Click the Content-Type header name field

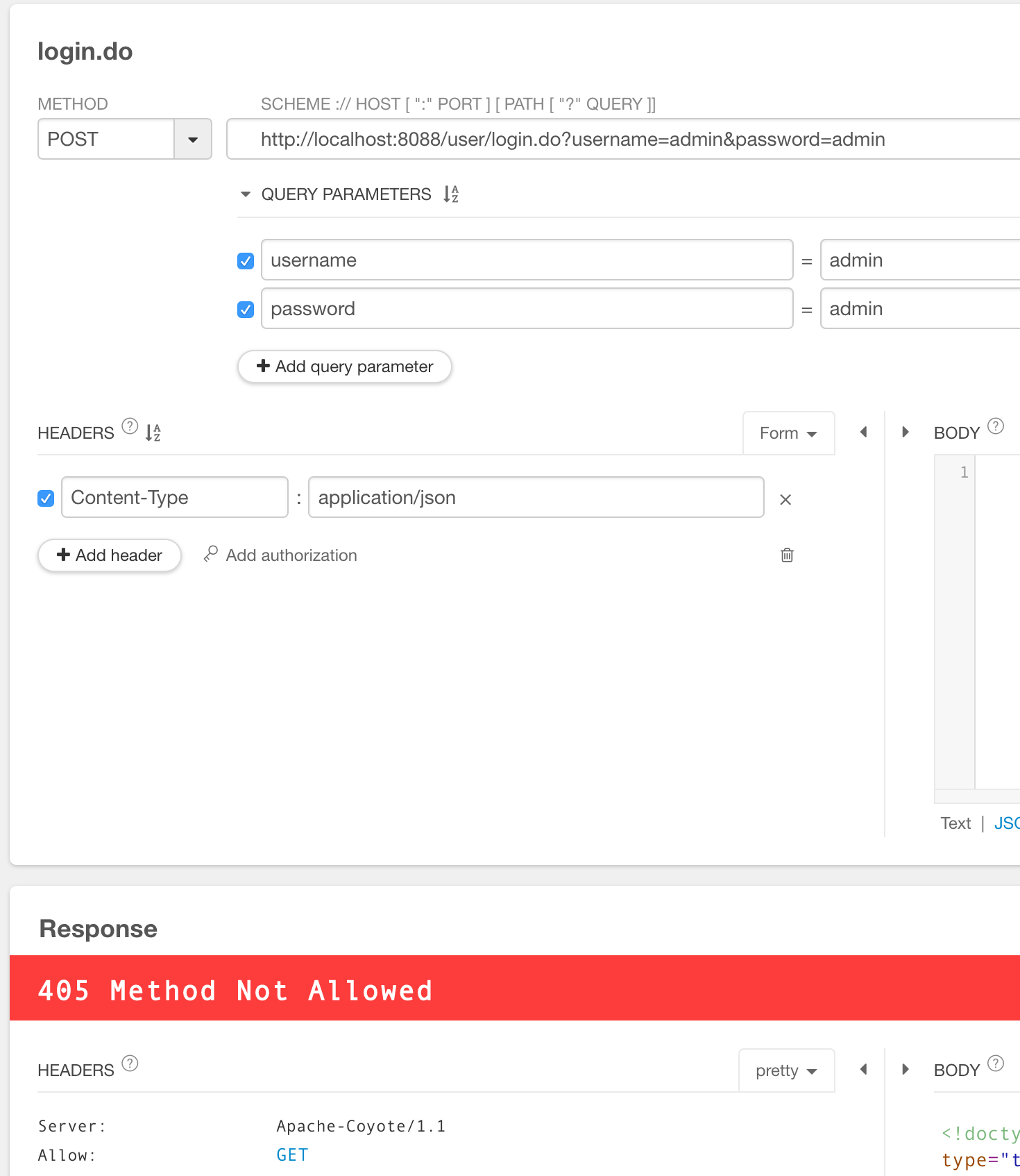coord(175,497)
